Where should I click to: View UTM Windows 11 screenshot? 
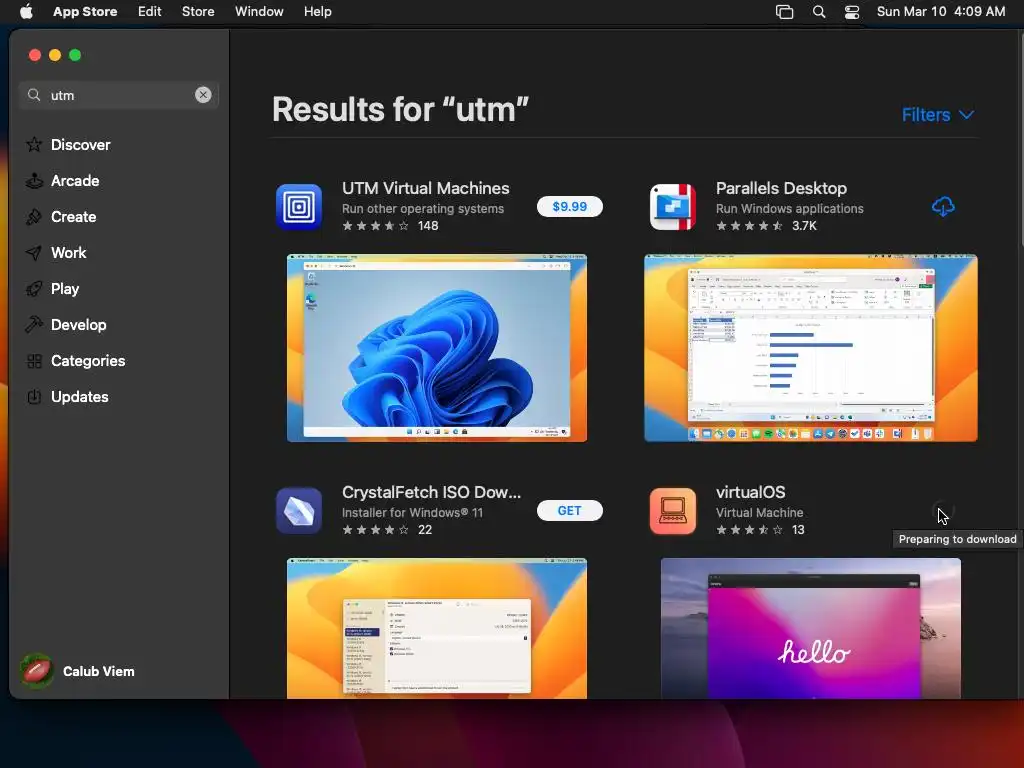(437, 347)
